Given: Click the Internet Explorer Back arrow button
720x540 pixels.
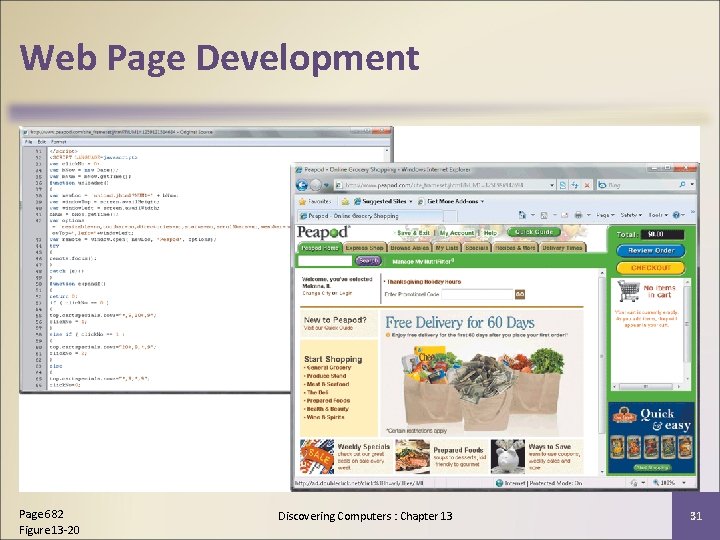Looking at the screenshot, I should [x=302, y=185].
